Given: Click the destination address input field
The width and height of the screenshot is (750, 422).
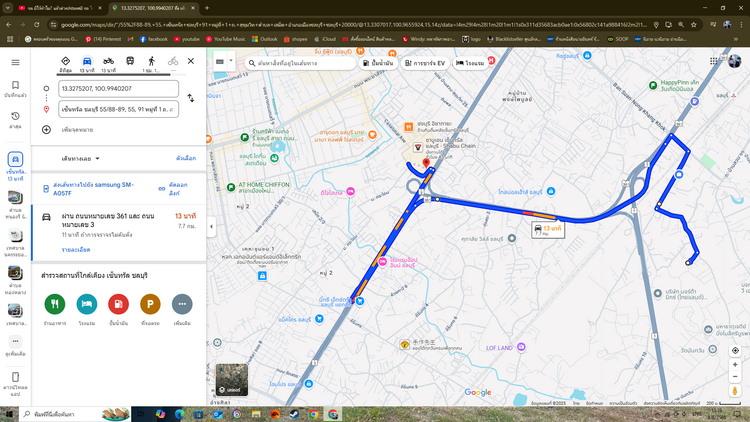Looking at the screenshot, I should click(x=119, y=109).
